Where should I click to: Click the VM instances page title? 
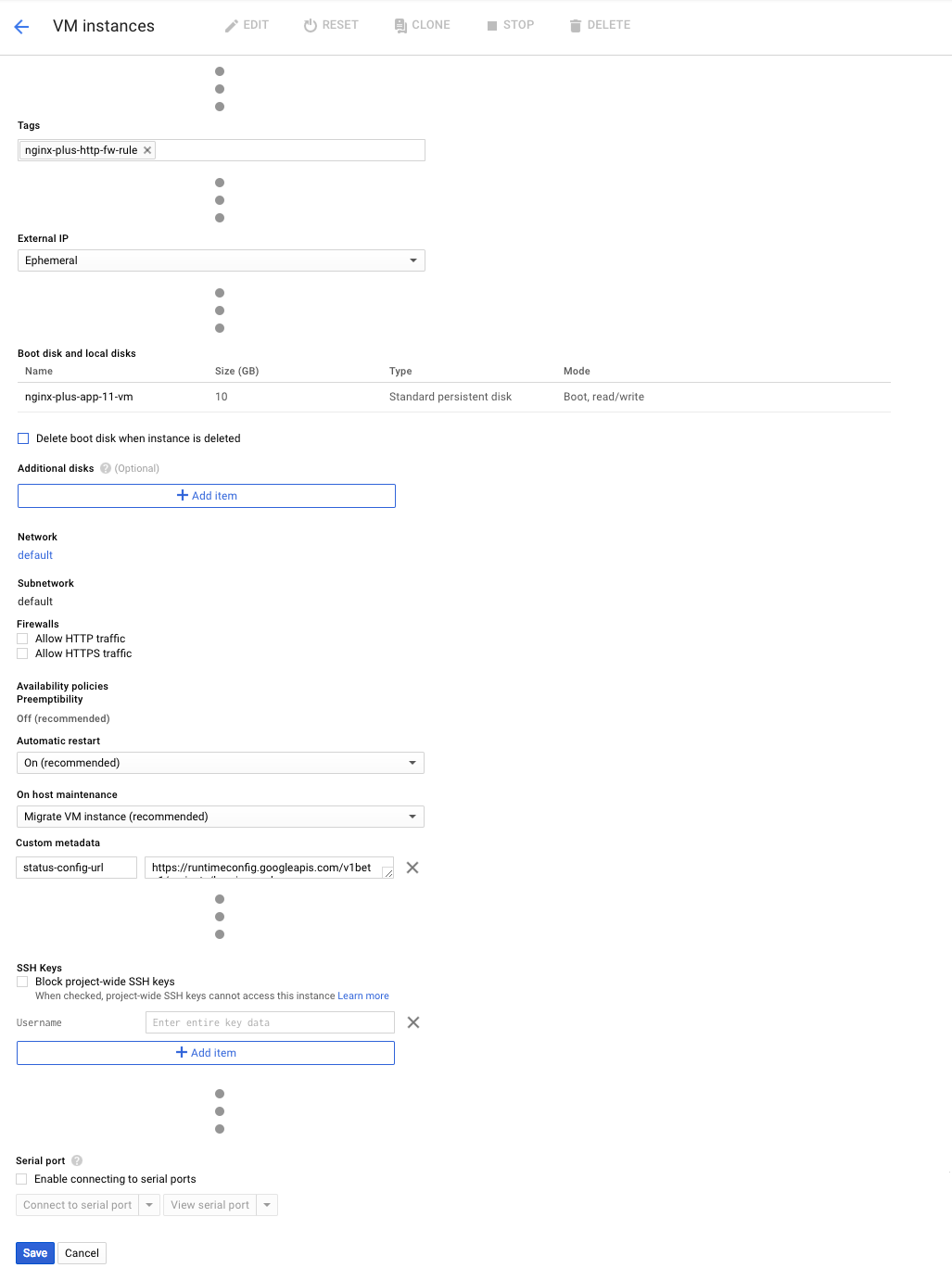click(x=104, y=26)
